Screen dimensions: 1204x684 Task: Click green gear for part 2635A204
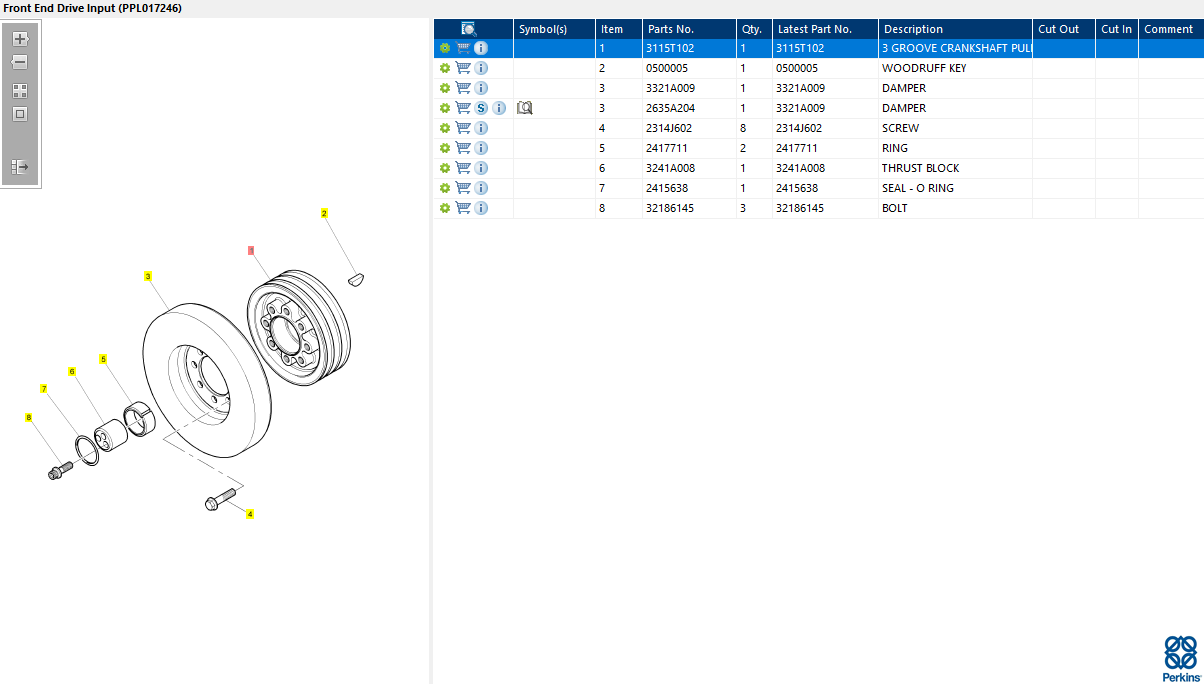coord(445,108)
